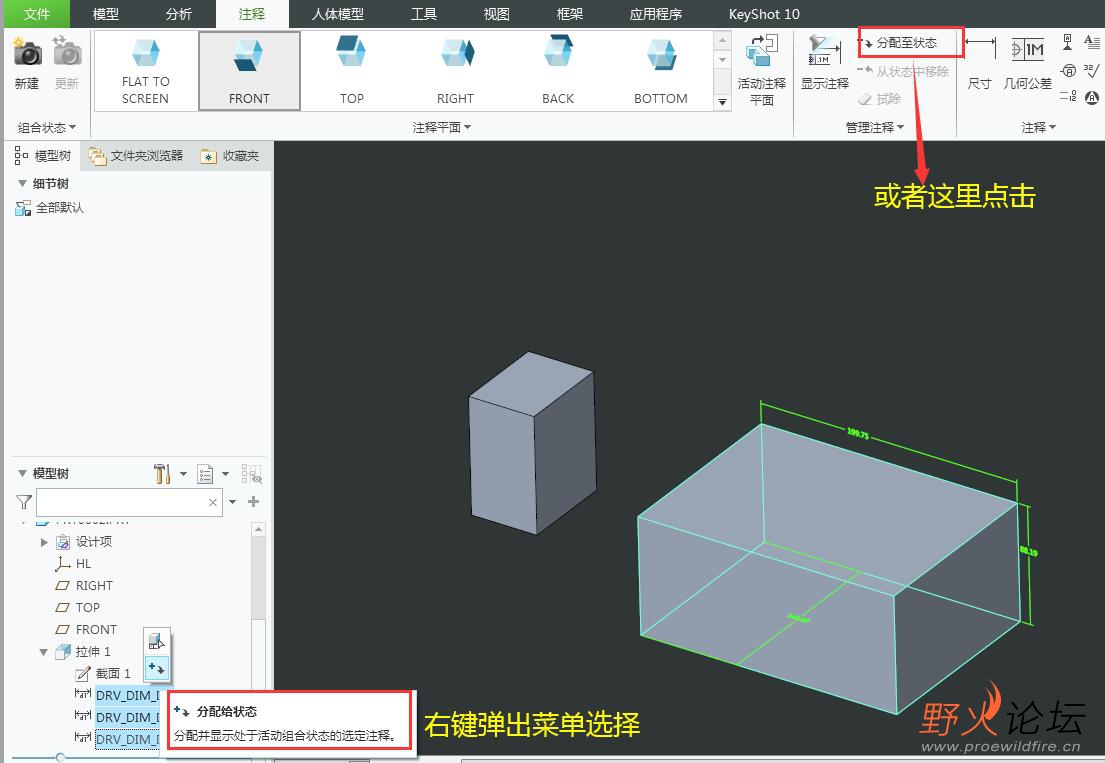Switch to the 文件夹浏览器 panel tab
This screenshot has height=763, width=1105.
(136, 156)
